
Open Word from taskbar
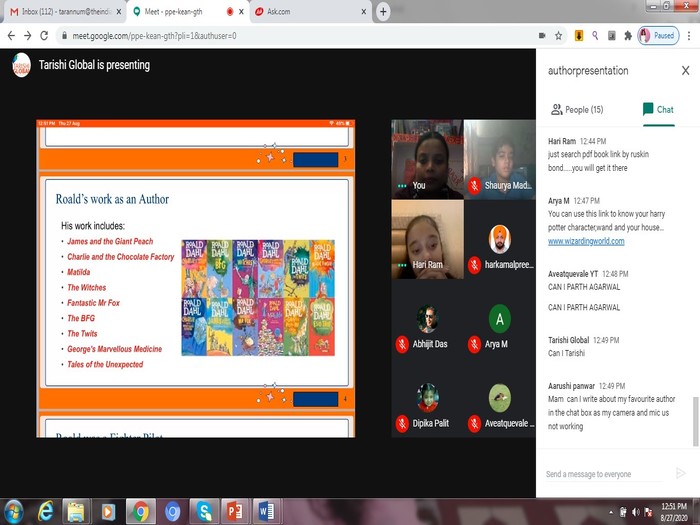tap(267, 512)
